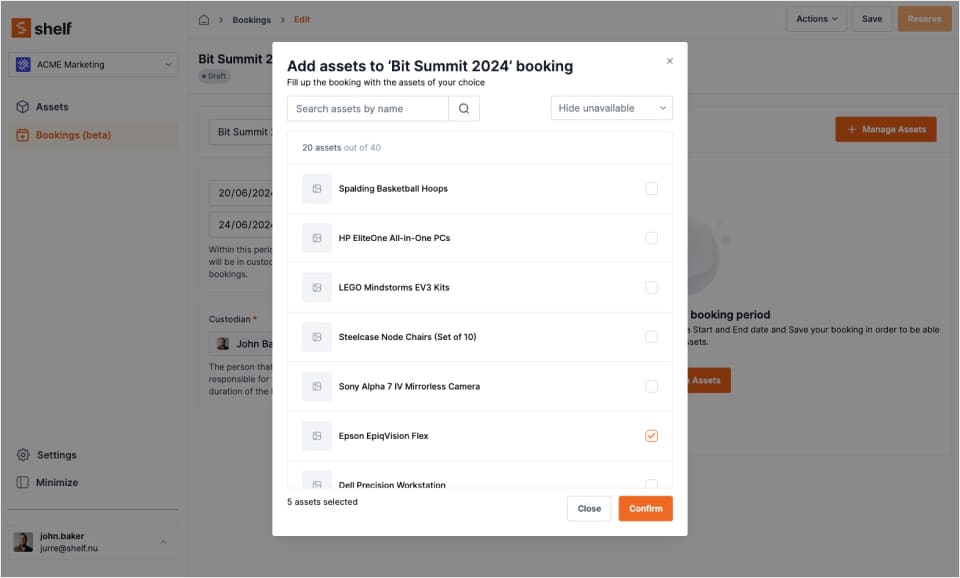Screen dimensions: 960x578
Task: Click the Edit breadcrumb
Action: click(x=302, y=20)
